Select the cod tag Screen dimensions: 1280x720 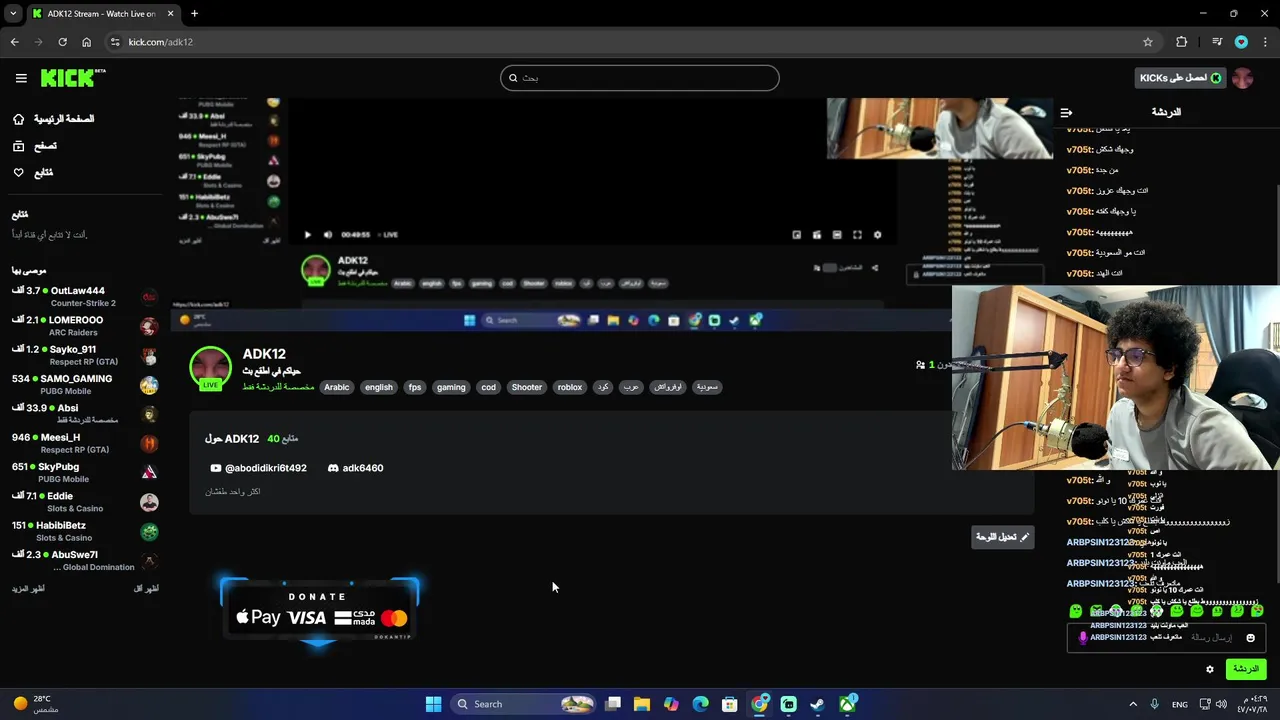[x=488, y=387]
